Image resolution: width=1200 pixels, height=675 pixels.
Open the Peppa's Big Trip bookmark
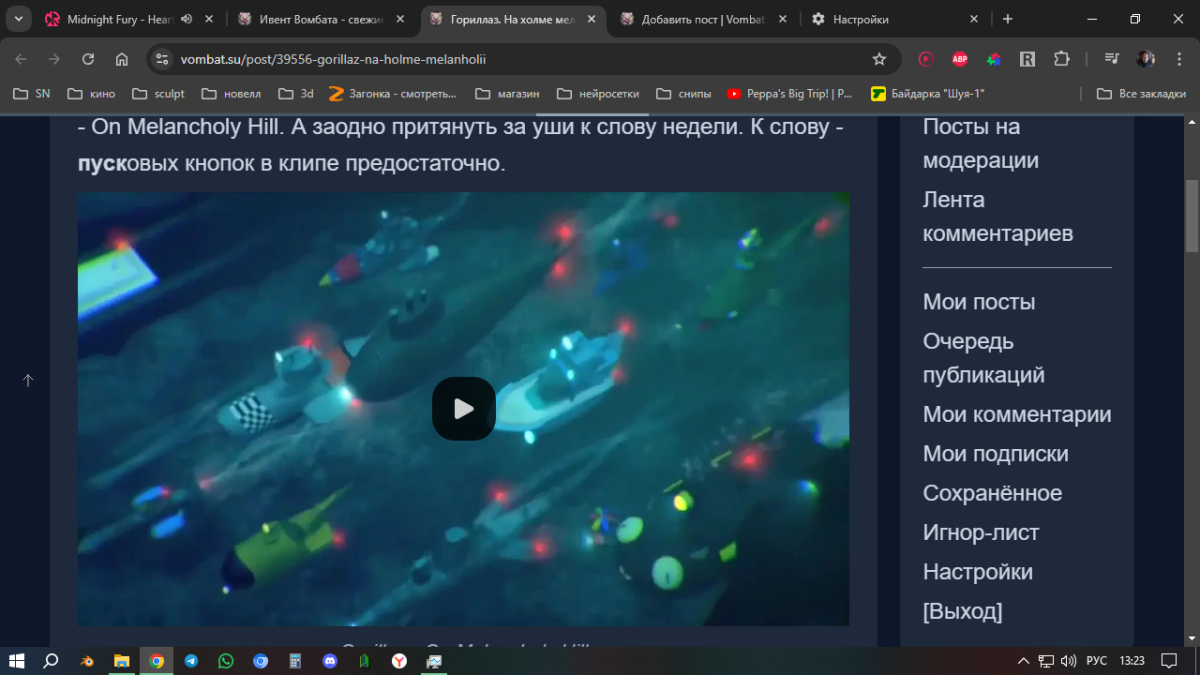790,93
